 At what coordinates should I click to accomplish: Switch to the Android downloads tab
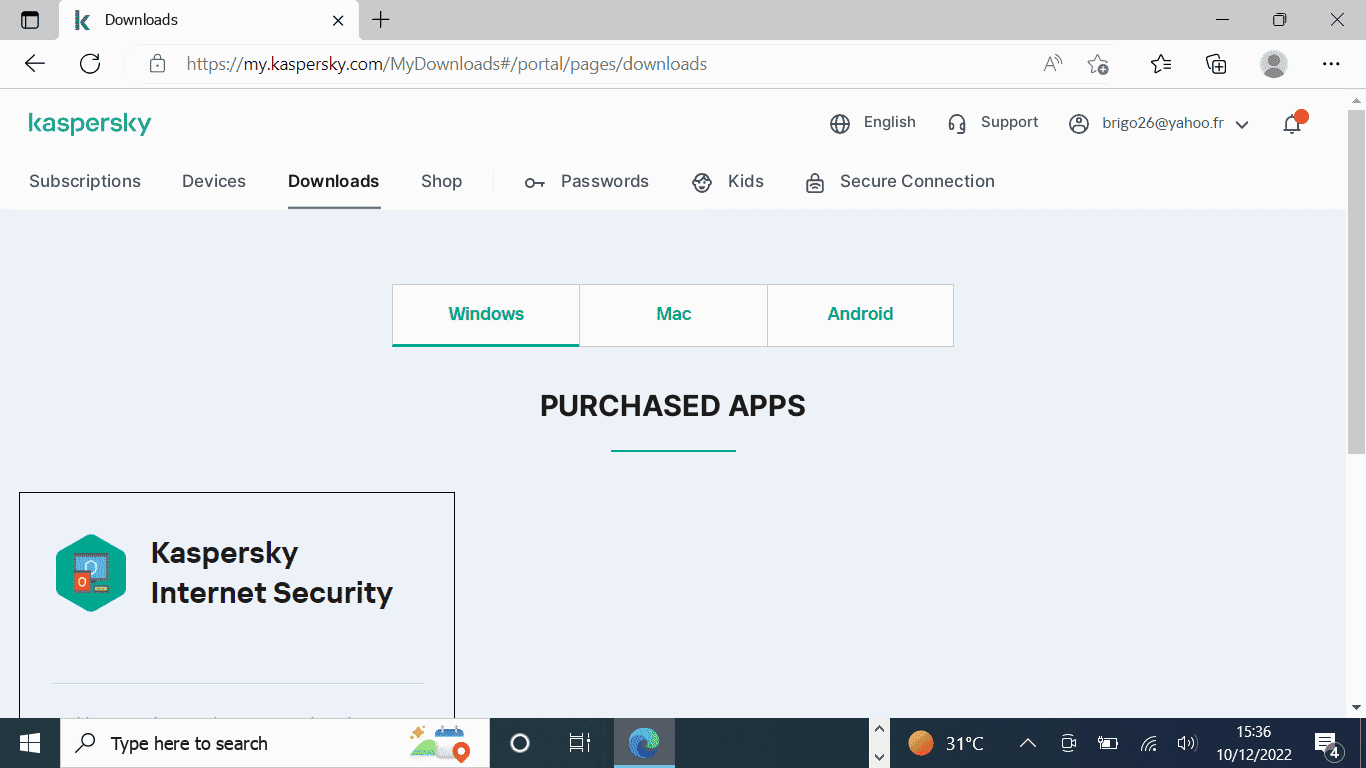[860, 315]
